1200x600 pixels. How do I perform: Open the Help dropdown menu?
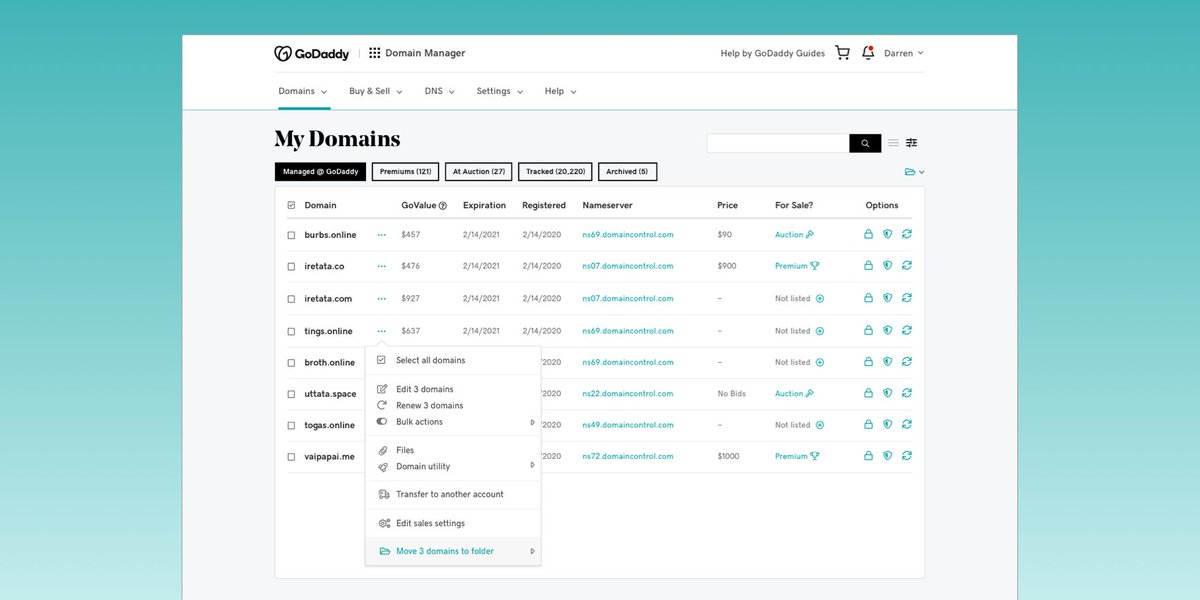pos(560,91)
